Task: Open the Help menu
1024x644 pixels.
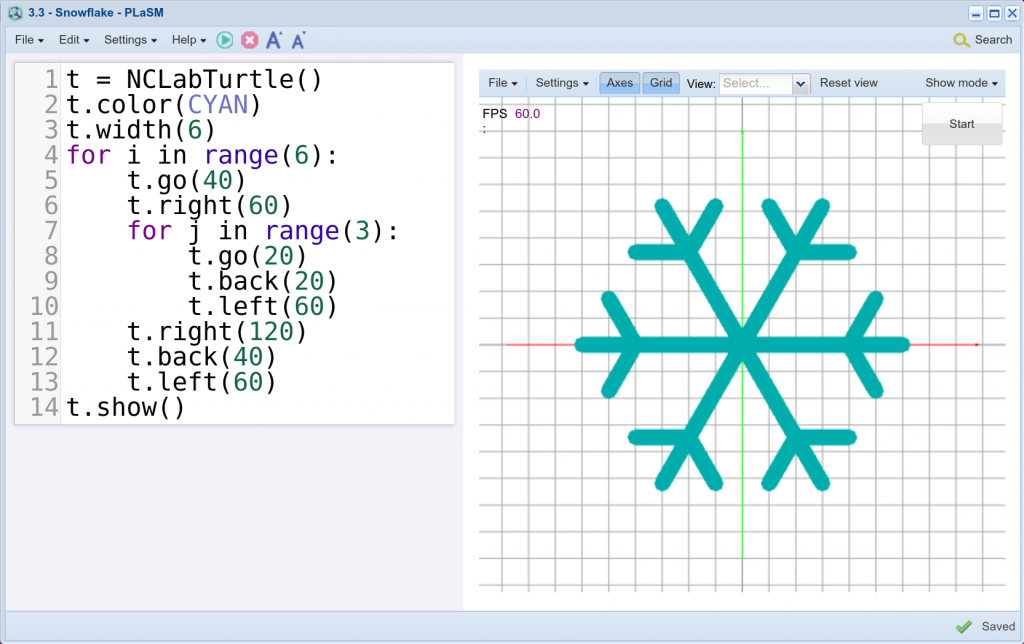Action: [x=189, y=40]
